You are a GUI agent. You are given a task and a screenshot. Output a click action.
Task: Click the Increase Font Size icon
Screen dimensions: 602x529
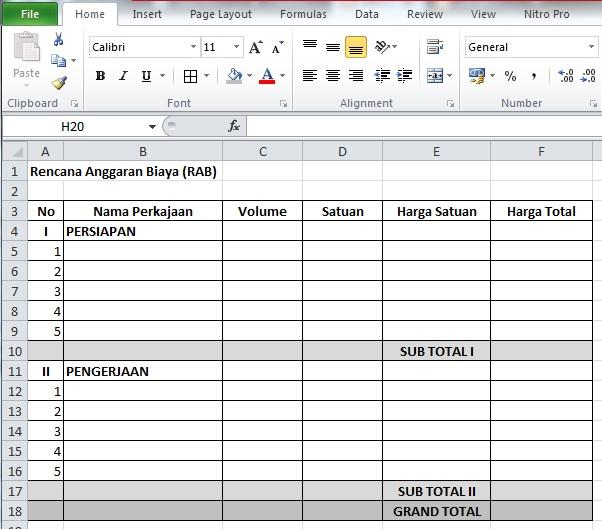(256, 47)
